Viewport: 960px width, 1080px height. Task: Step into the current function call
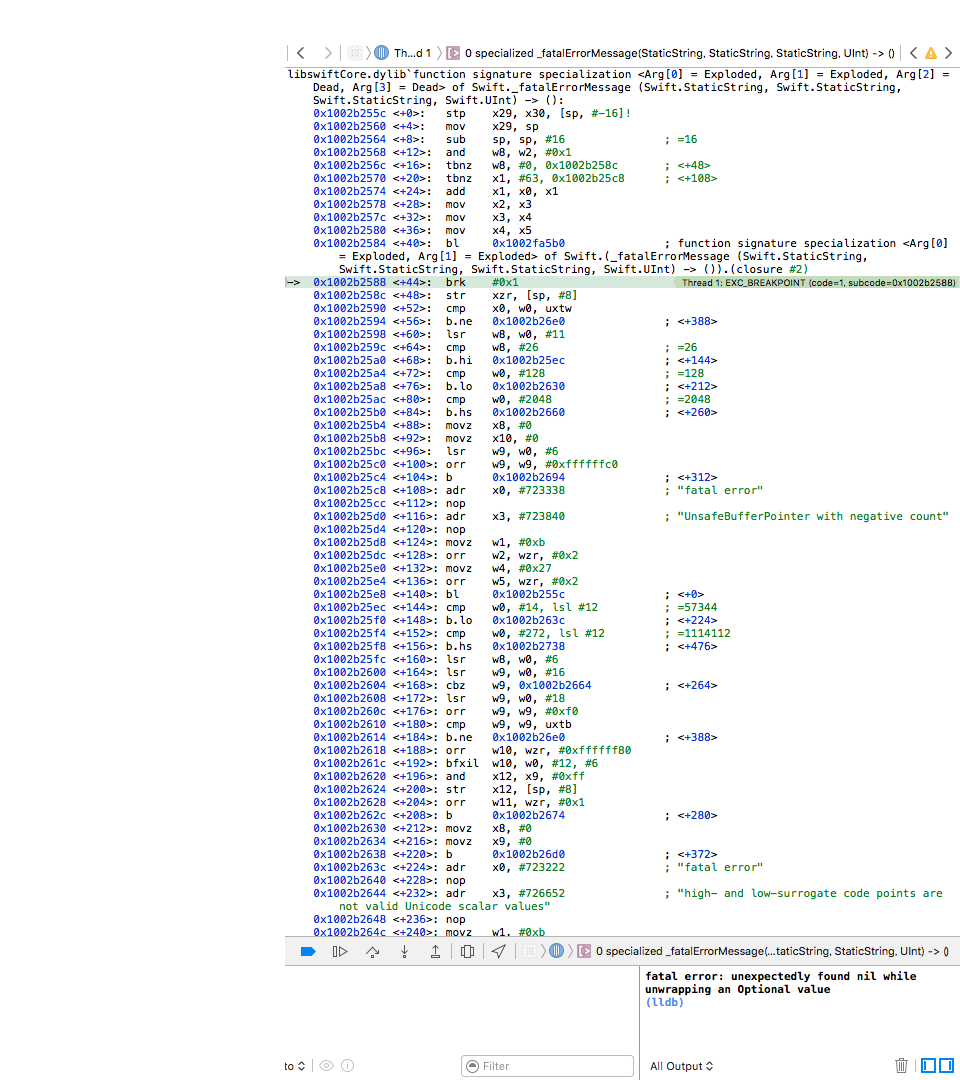pyautogui.click(x=403, y=951)
